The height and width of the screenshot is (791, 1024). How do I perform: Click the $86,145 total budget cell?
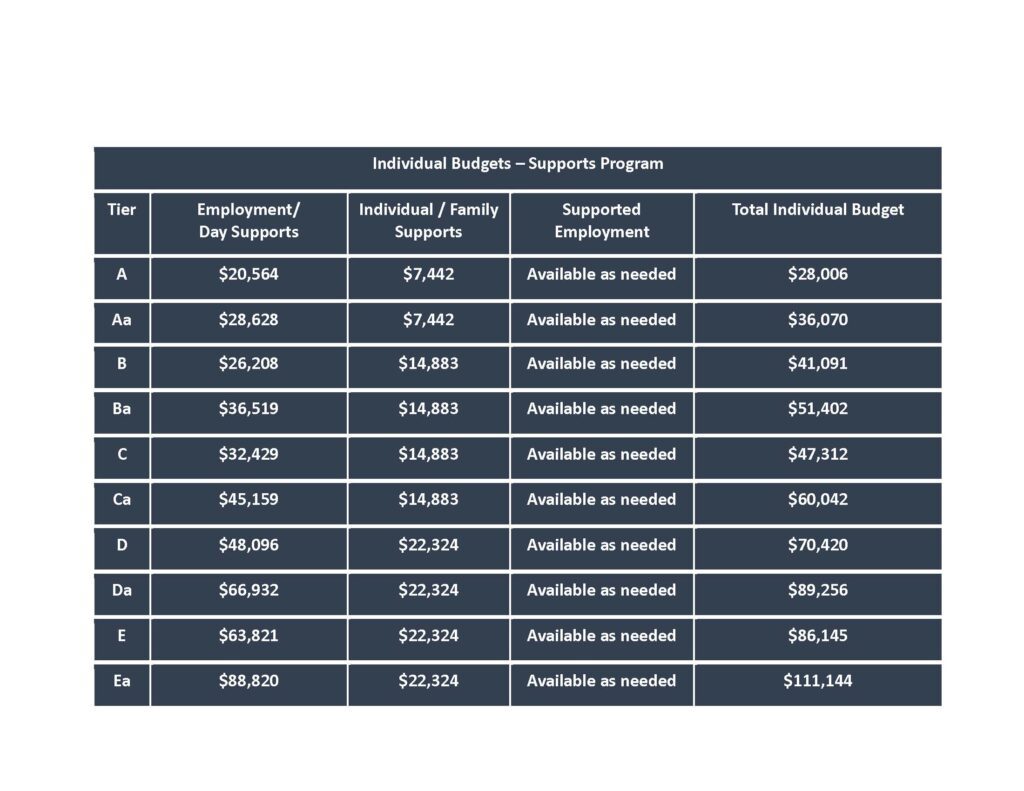[818, 636]
